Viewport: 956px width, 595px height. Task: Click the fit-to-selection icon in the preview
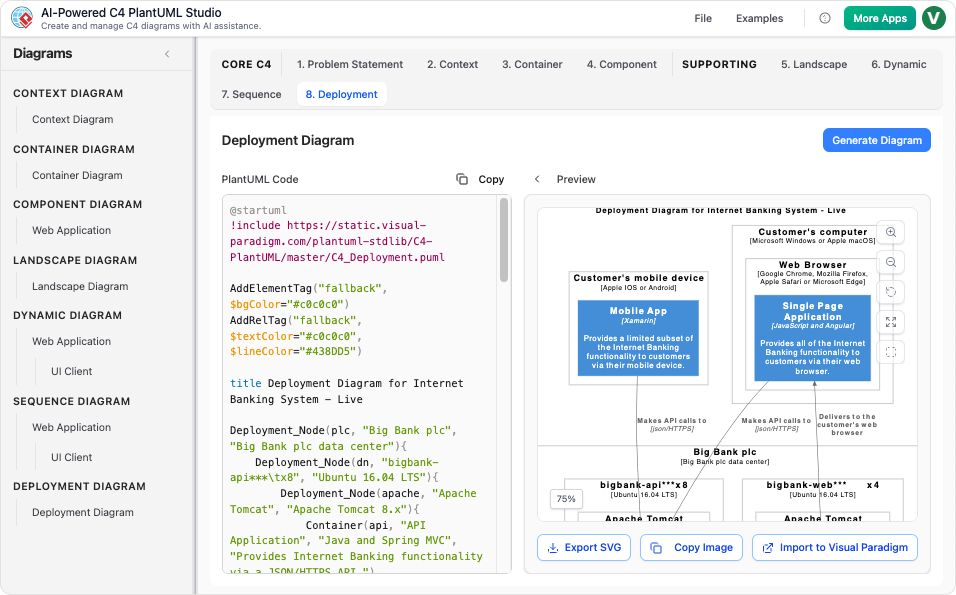[890, 352]
